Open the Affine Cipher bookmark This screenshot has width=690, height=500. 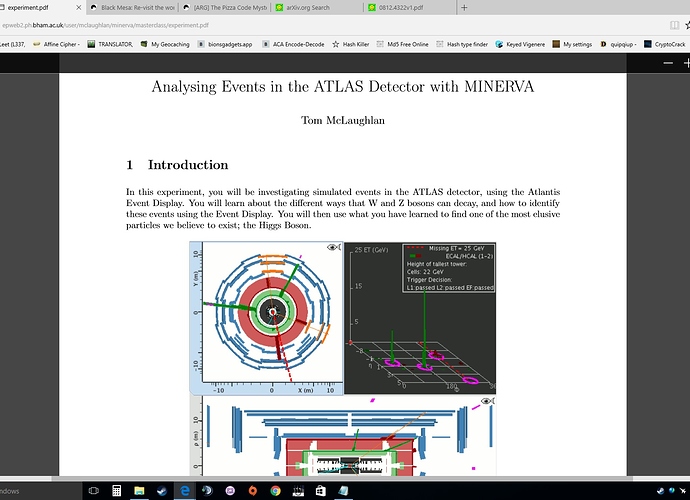click(54, 44)
